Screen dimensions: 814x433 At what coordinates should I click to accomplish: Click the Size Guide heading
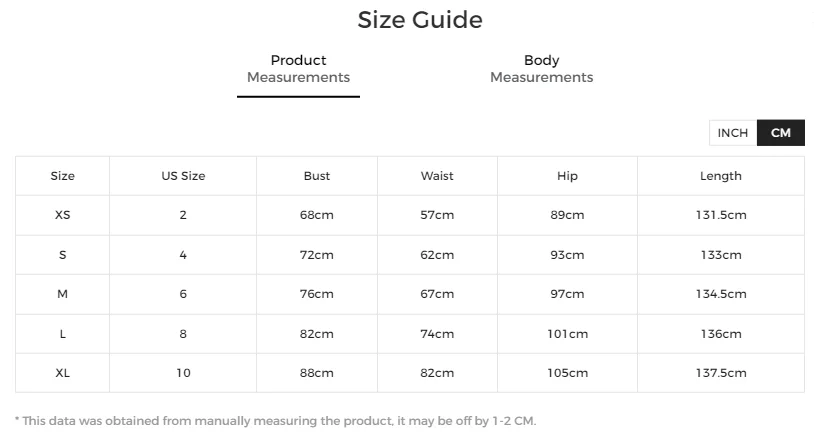(420, 20)
